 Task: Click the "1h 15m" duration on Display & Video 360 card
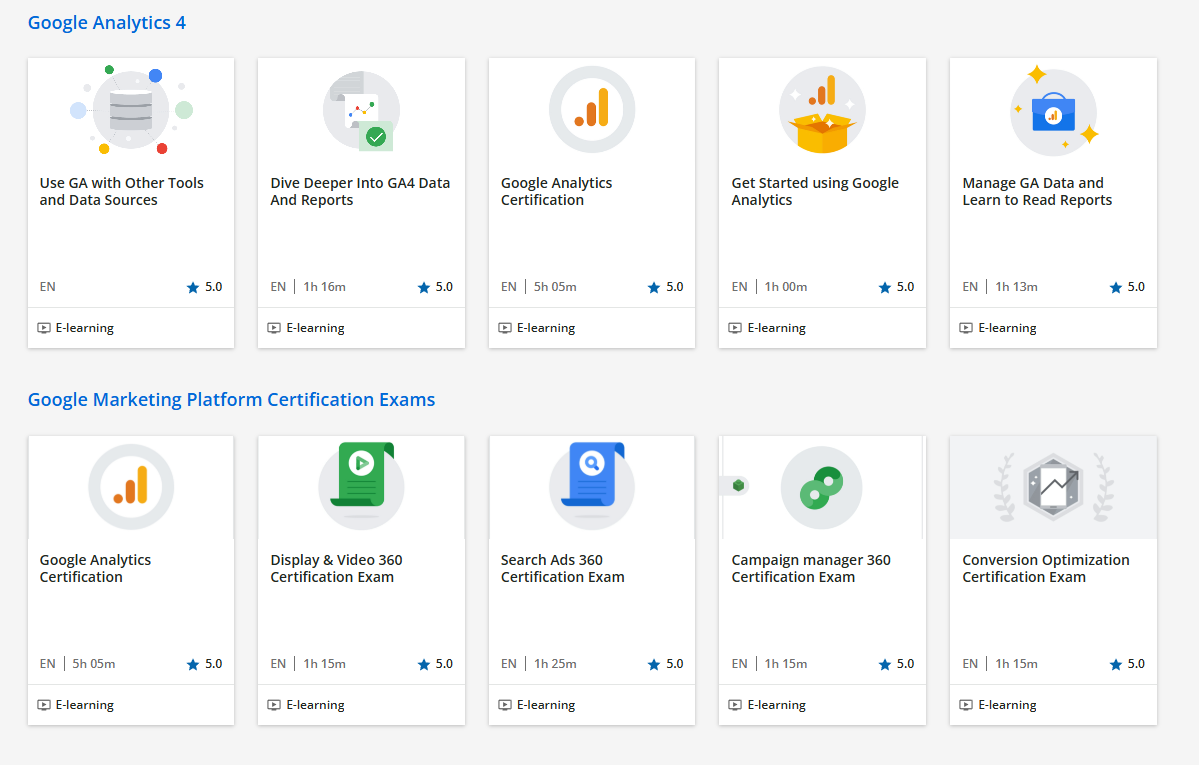(x=324, y=664)
